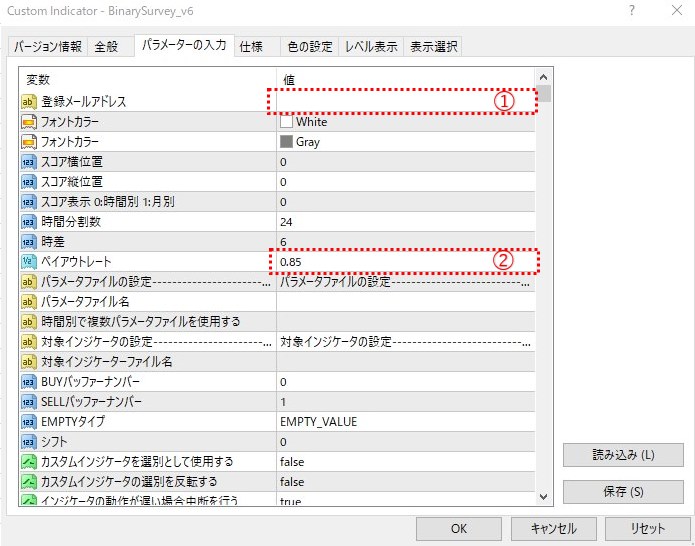The height and width of the screenshot is (546, 695).
Task: Switch to the レベル表示 tab
Action: [x=371, y=47]
